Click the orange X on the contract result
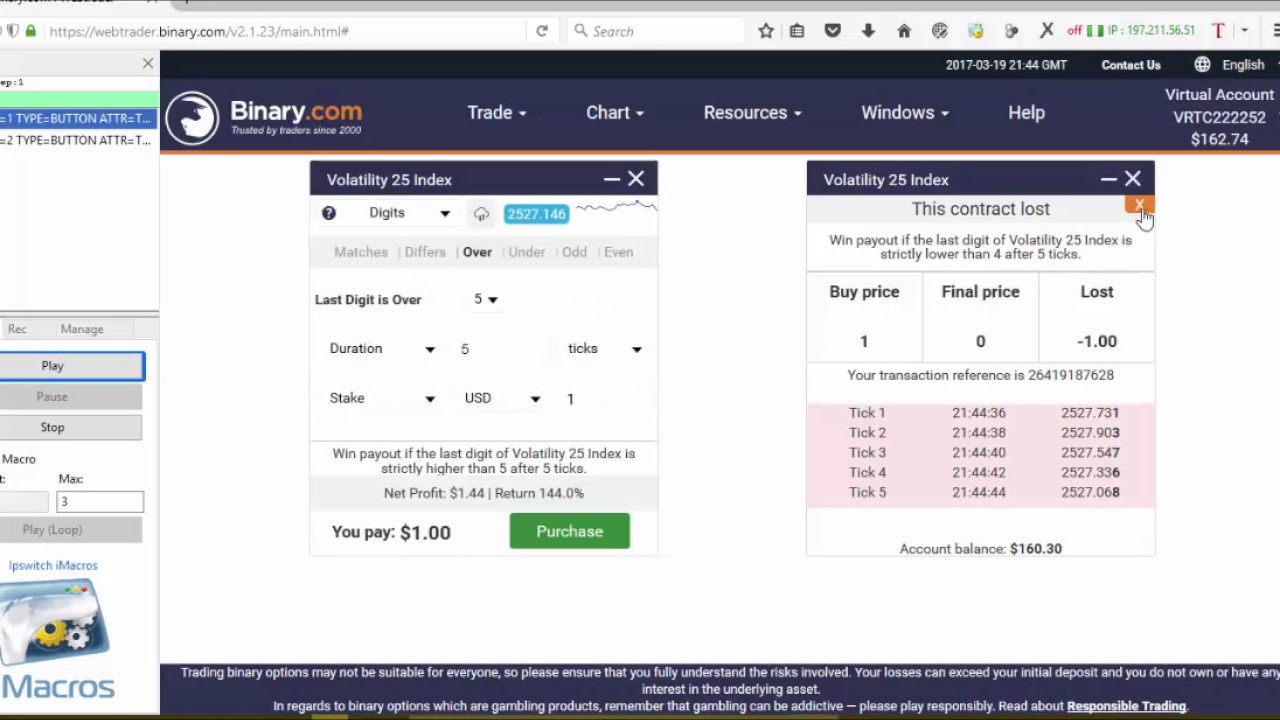 tap(1139, 205)
